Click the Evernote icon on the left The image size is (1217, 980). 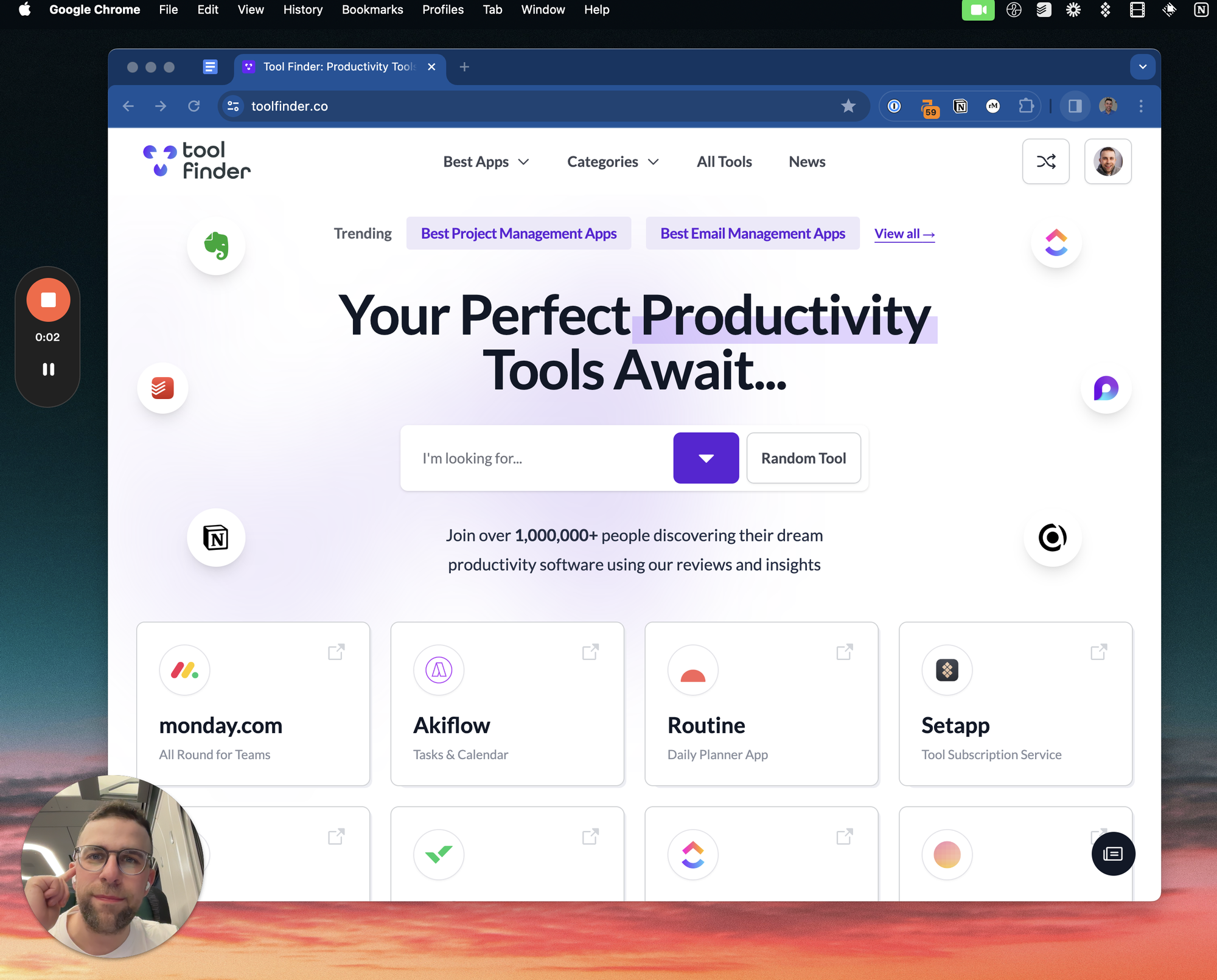click(215, 246)
